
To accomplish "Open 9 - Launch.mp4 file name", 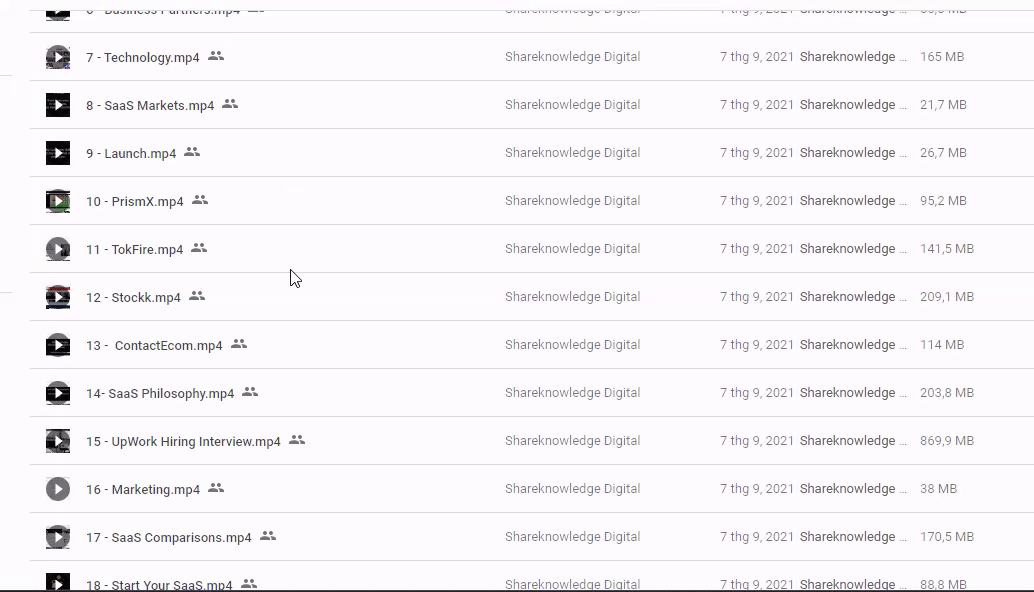I will click(x=131, y=154).
